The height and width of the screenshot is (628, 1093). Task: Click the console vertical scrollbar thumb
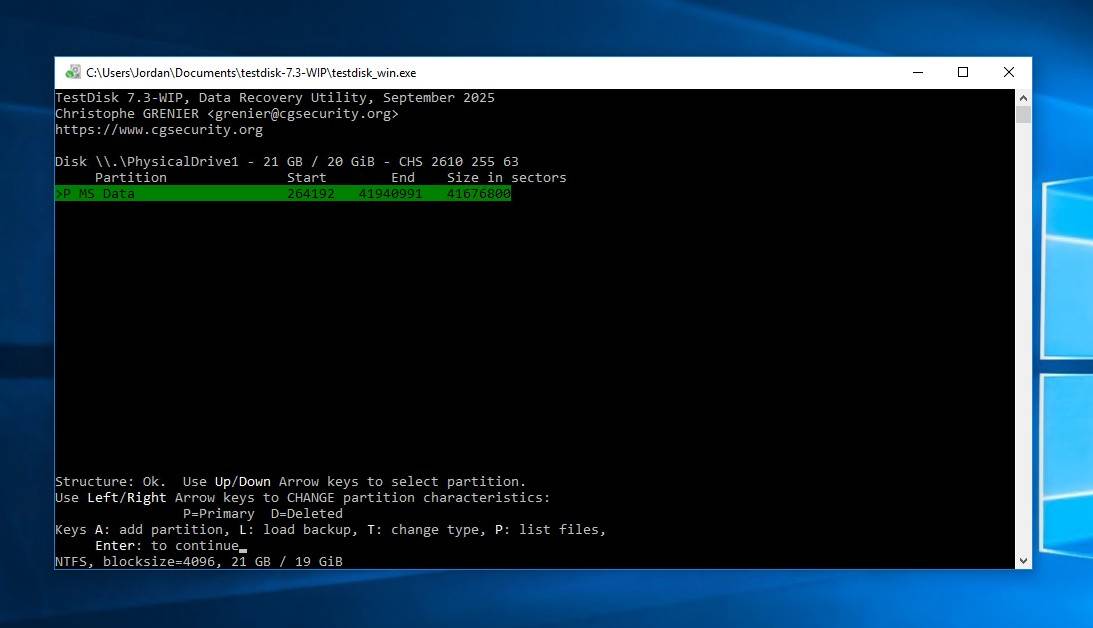[1023, 114]
